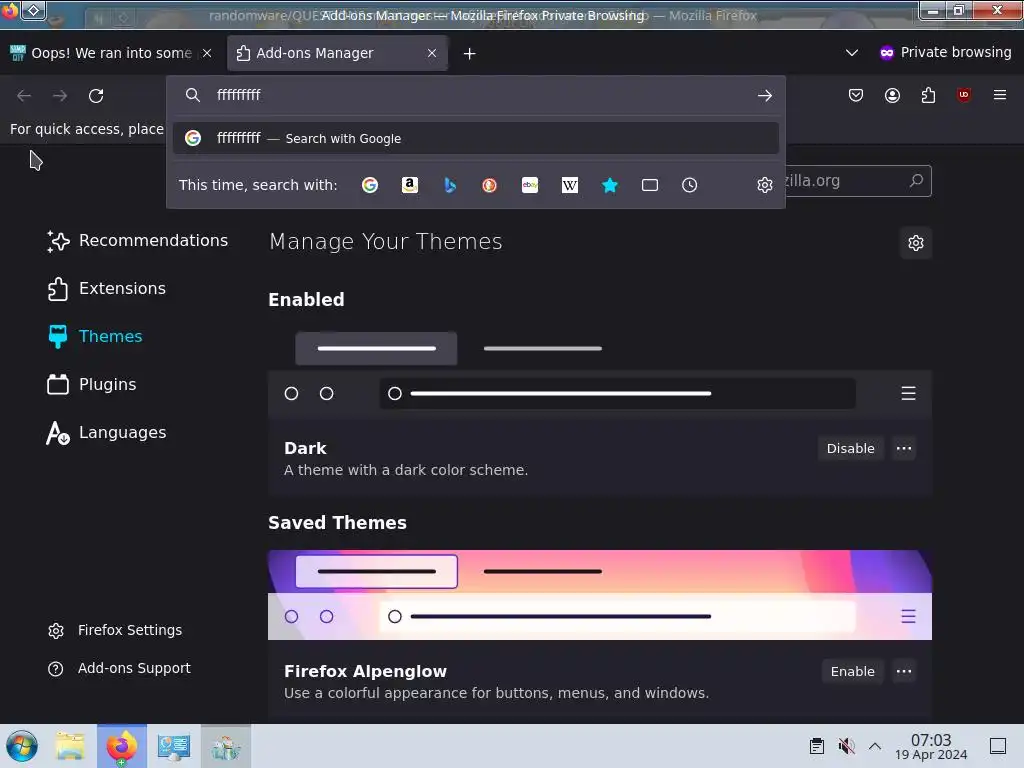The image size is (1024, 768).
Task: Open the Firefox application hamburger menu
Action: (x=1000, y=95)
